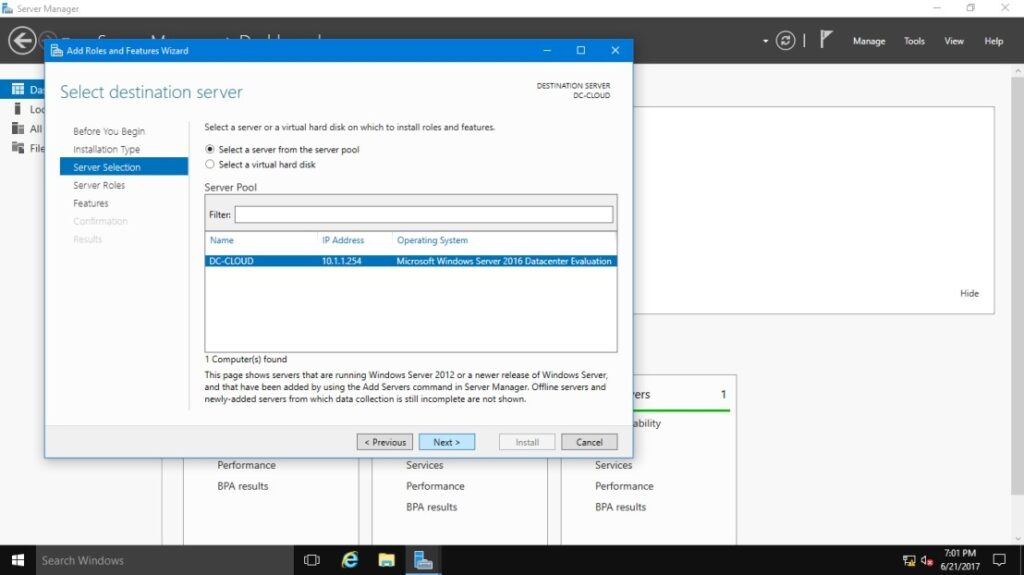
Task: Click the Cancel button in the wizard
Action: 589,442
